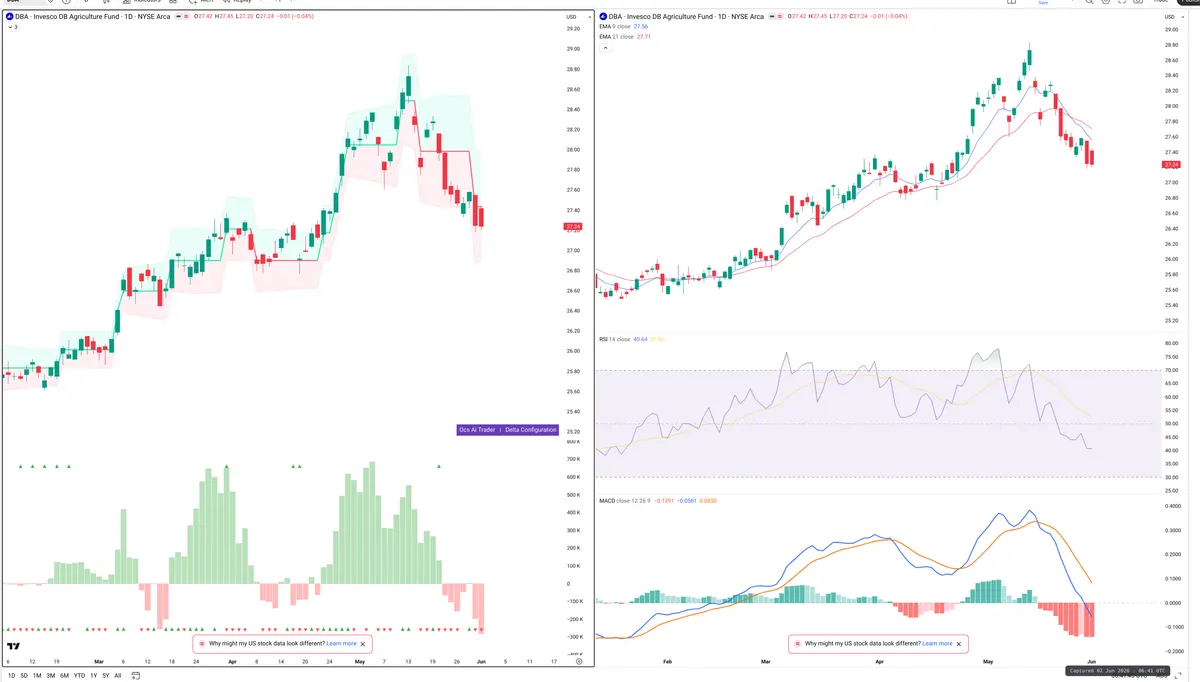Click the Oco Ai Trader Delta Configuration button
The image size is (1200, 682).
pos(507,430)
